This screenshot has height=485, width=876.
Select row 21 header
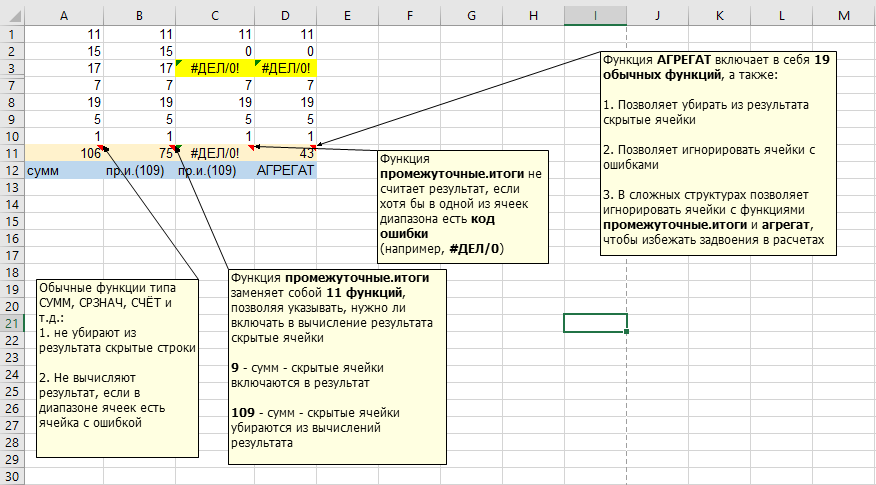pos(12,323)
